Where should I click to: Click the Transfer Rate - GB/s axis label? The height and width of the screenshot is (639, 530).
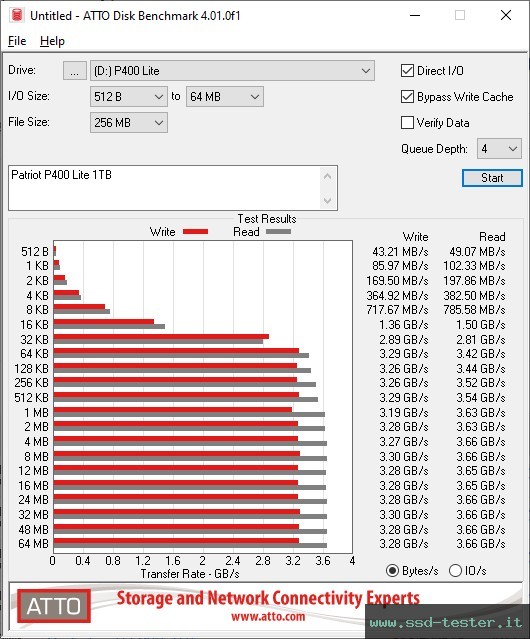[190, 574]
